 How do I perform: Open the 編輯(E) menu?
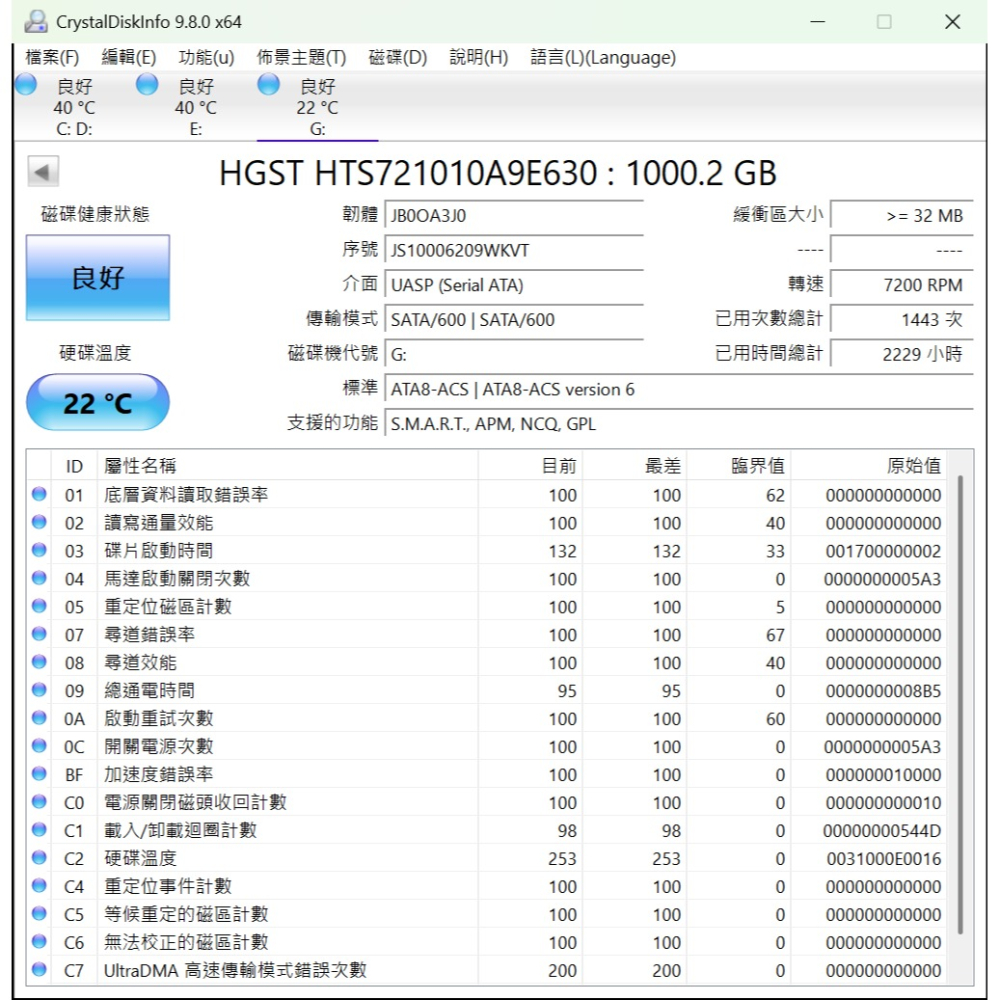tap(129, 57)
